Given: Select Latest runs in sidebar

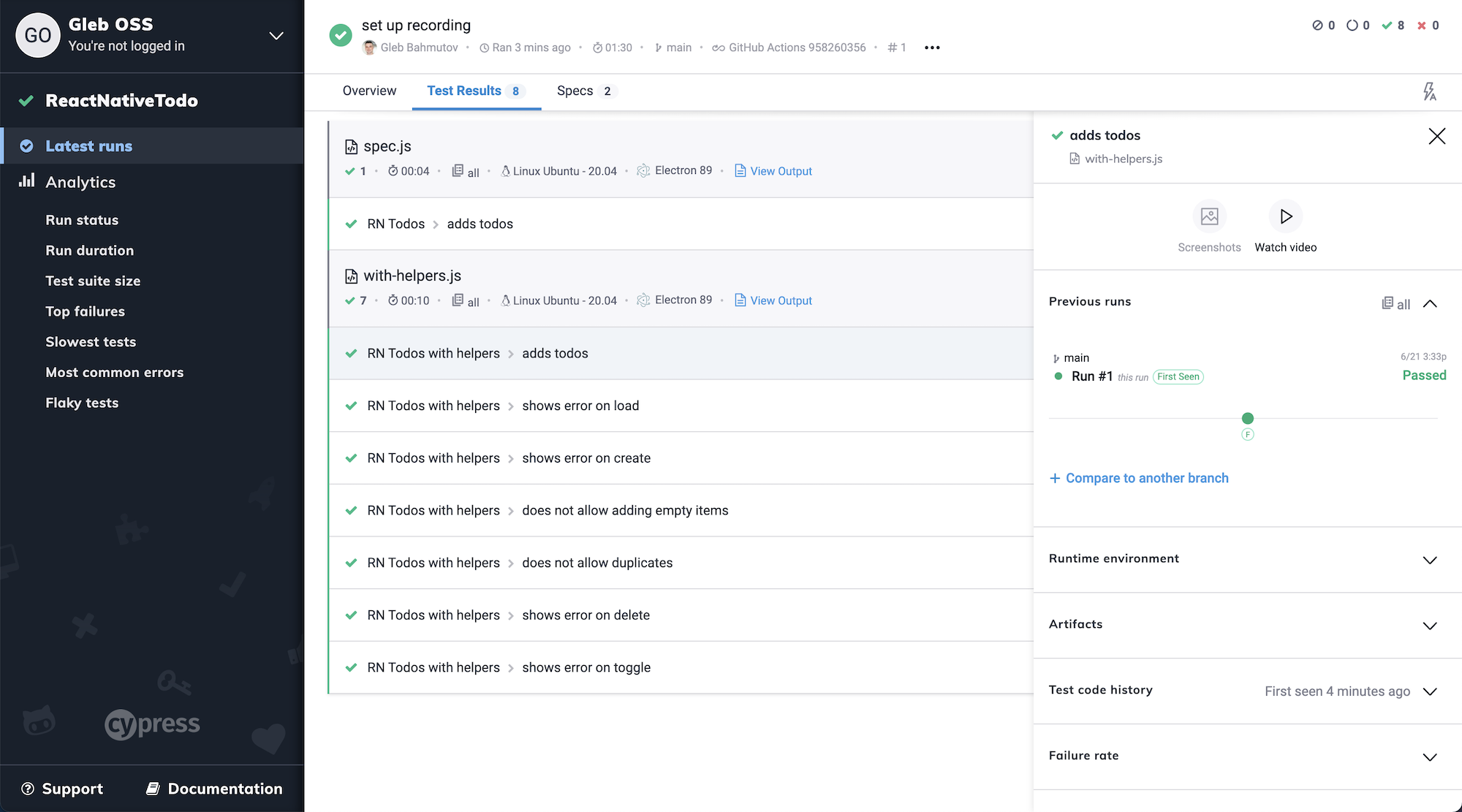Looking at the screenshot, I should point(152,145).
